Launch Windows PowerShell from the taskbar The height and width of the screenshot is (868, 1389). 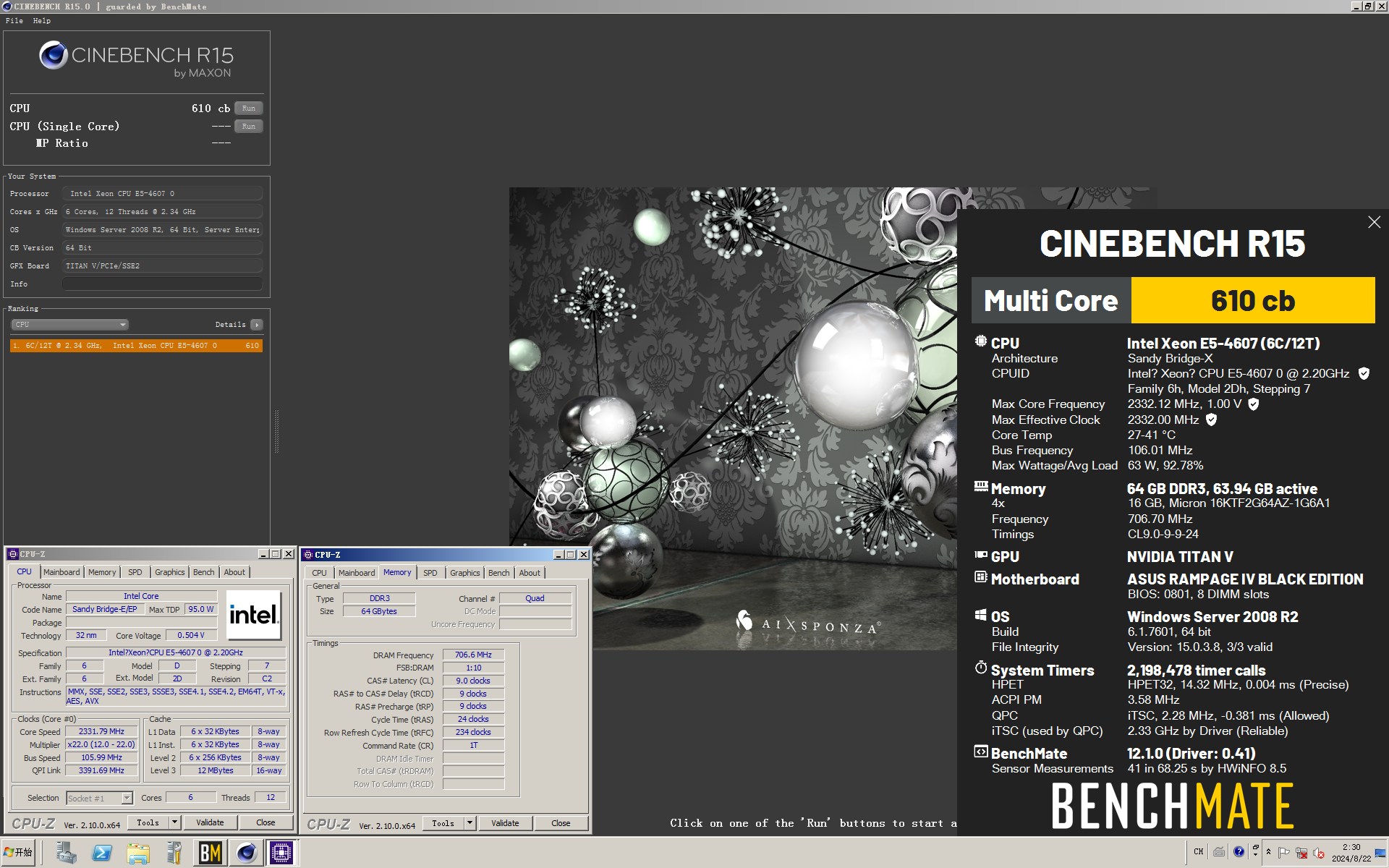tap(102, 853)
